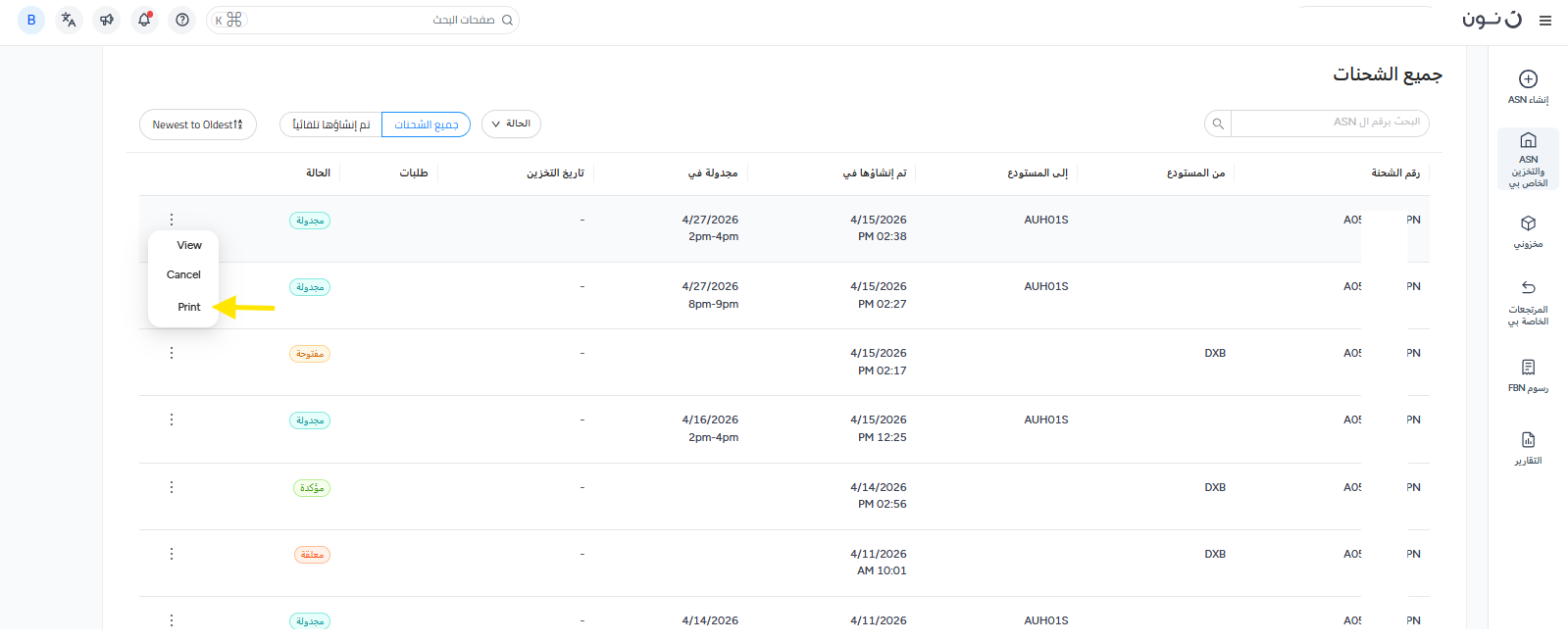The width and height of the screenshot is (1568, 642).
Task: Click the ASN number search field
Action: (x=1329, y=123)
